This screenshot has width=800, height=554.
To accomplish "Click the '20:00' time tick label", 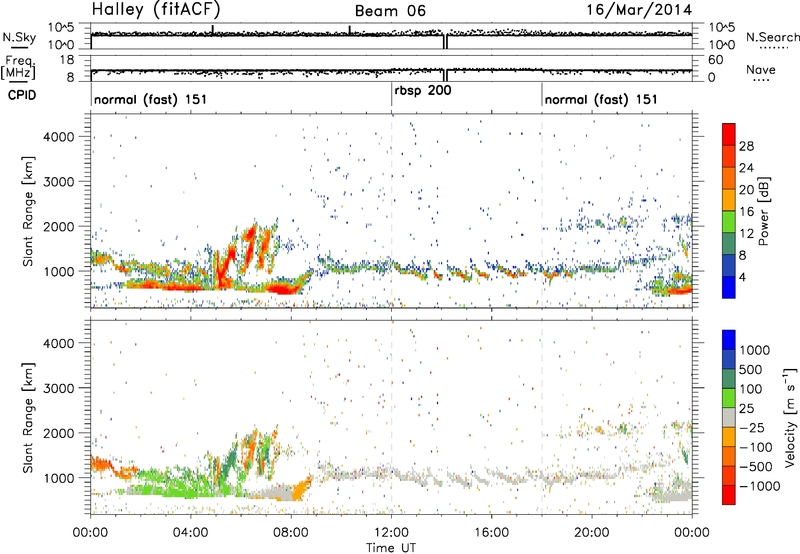I will click(x=592, y=533).
